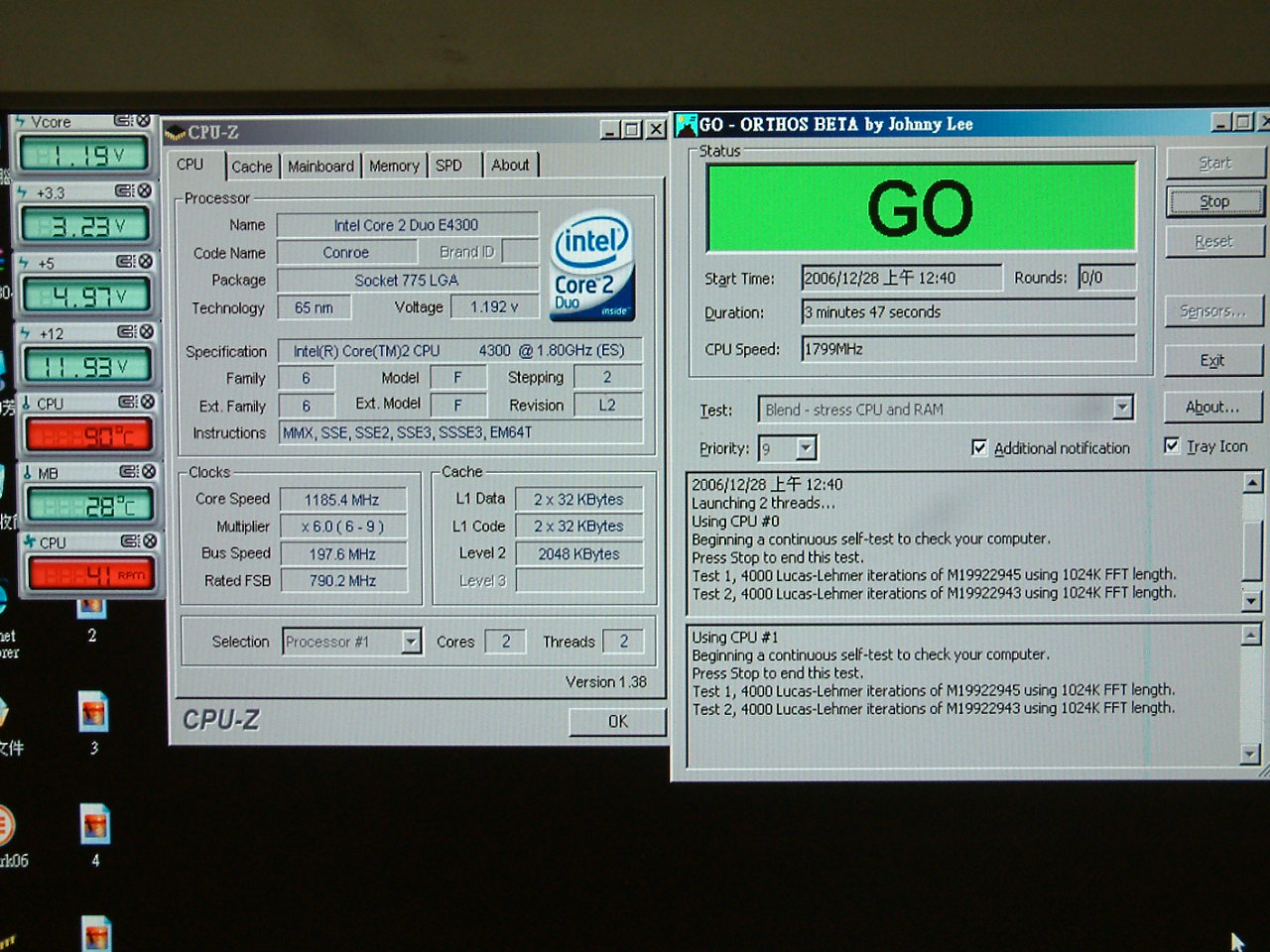Click the Start Time field in ORTHOS

click(901, 278)
